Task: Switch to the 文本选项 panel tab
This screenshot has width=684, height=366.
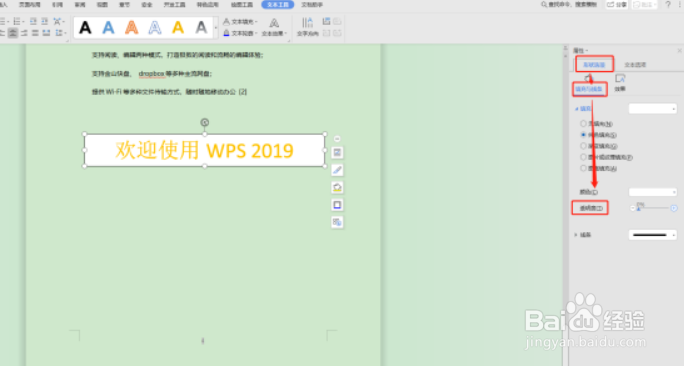Action: (x=635, y=65)
